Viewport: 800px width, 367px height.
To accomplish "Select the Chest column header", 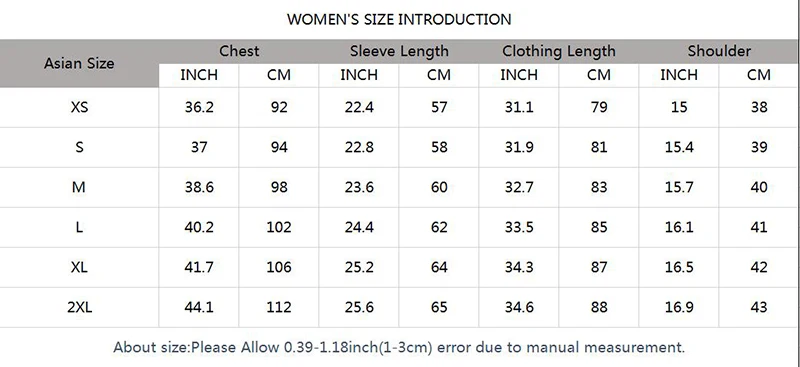I will pyautogui.click(x=239, y=51).
